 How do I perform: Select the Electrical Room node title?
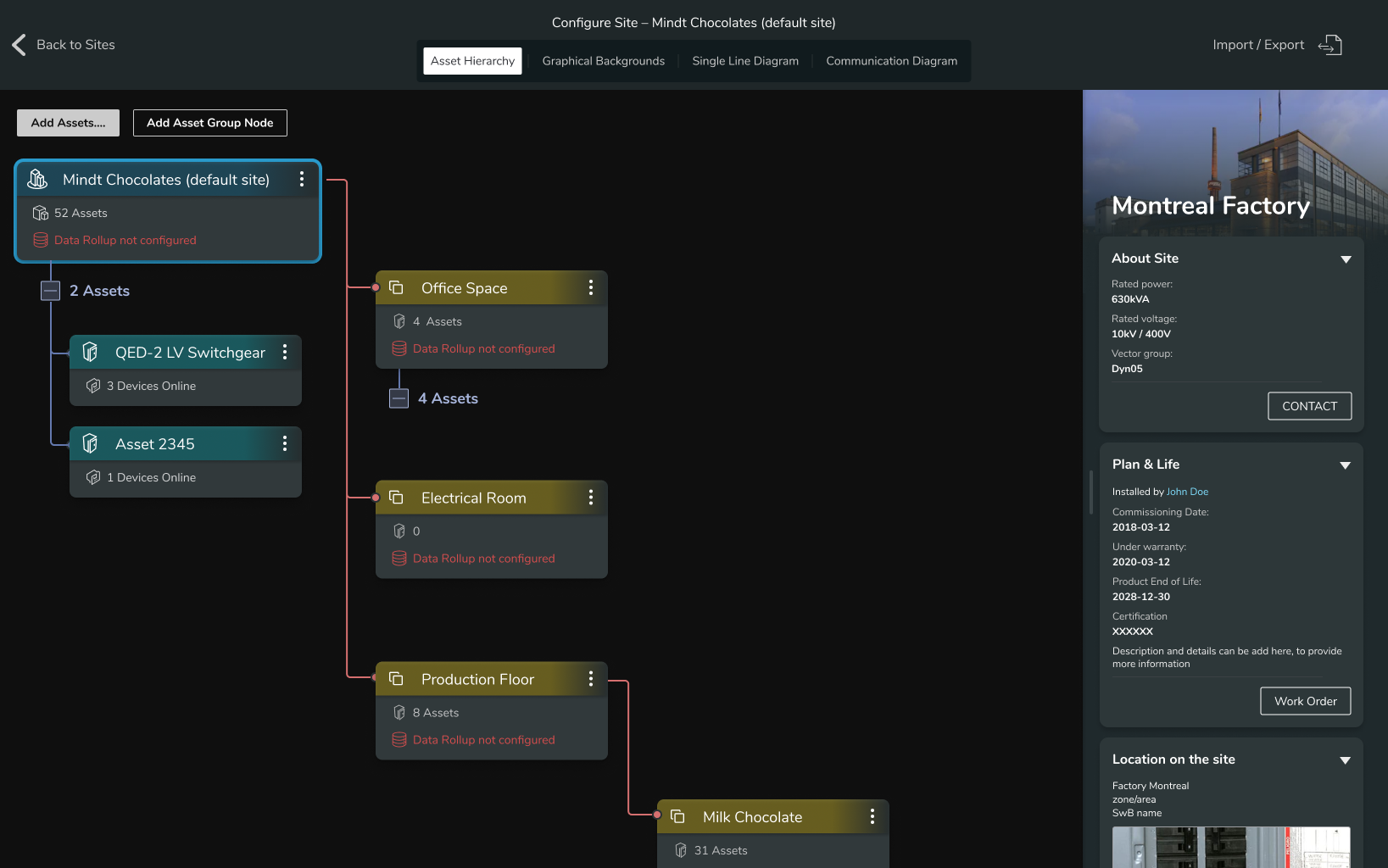[473, 498]
